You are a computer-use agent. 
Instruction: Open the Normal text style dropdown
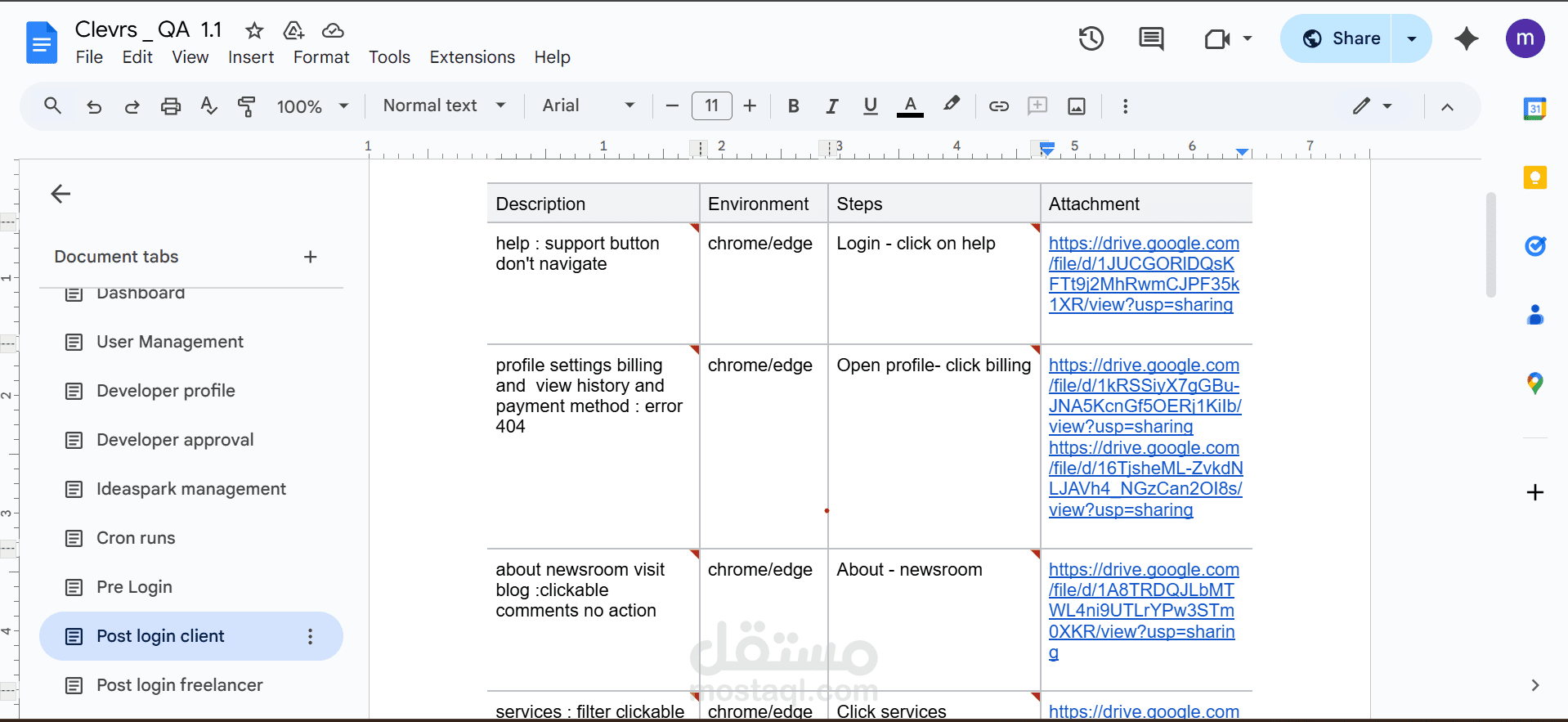[x=445, y=105]
